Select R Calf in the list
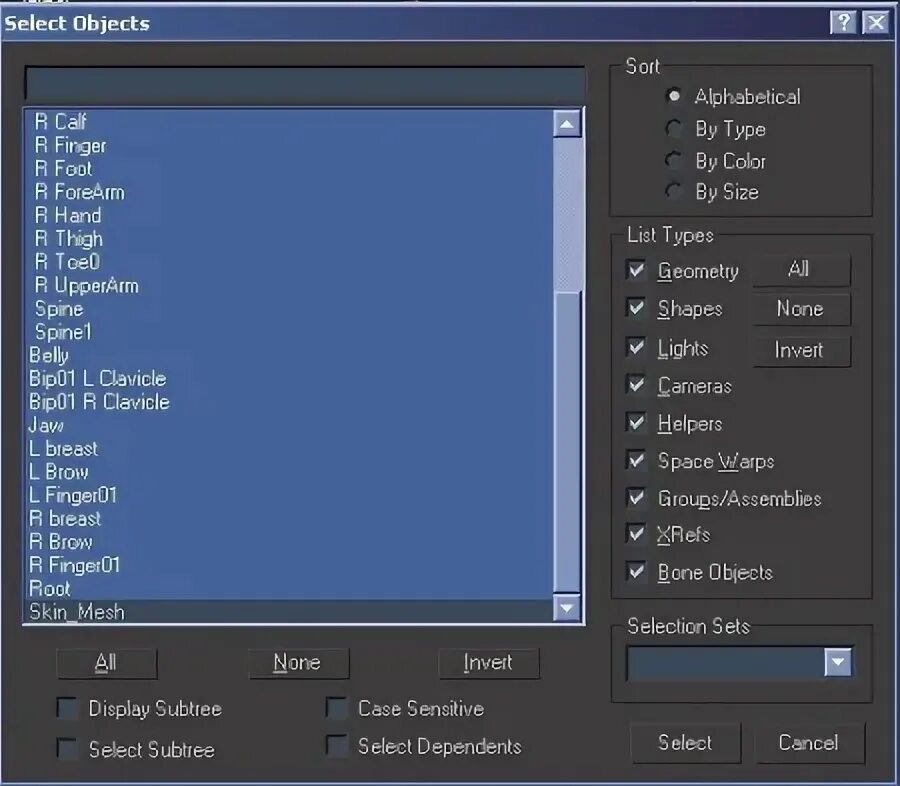The width and height of the screenshot is (900, 786). point(289,122)
